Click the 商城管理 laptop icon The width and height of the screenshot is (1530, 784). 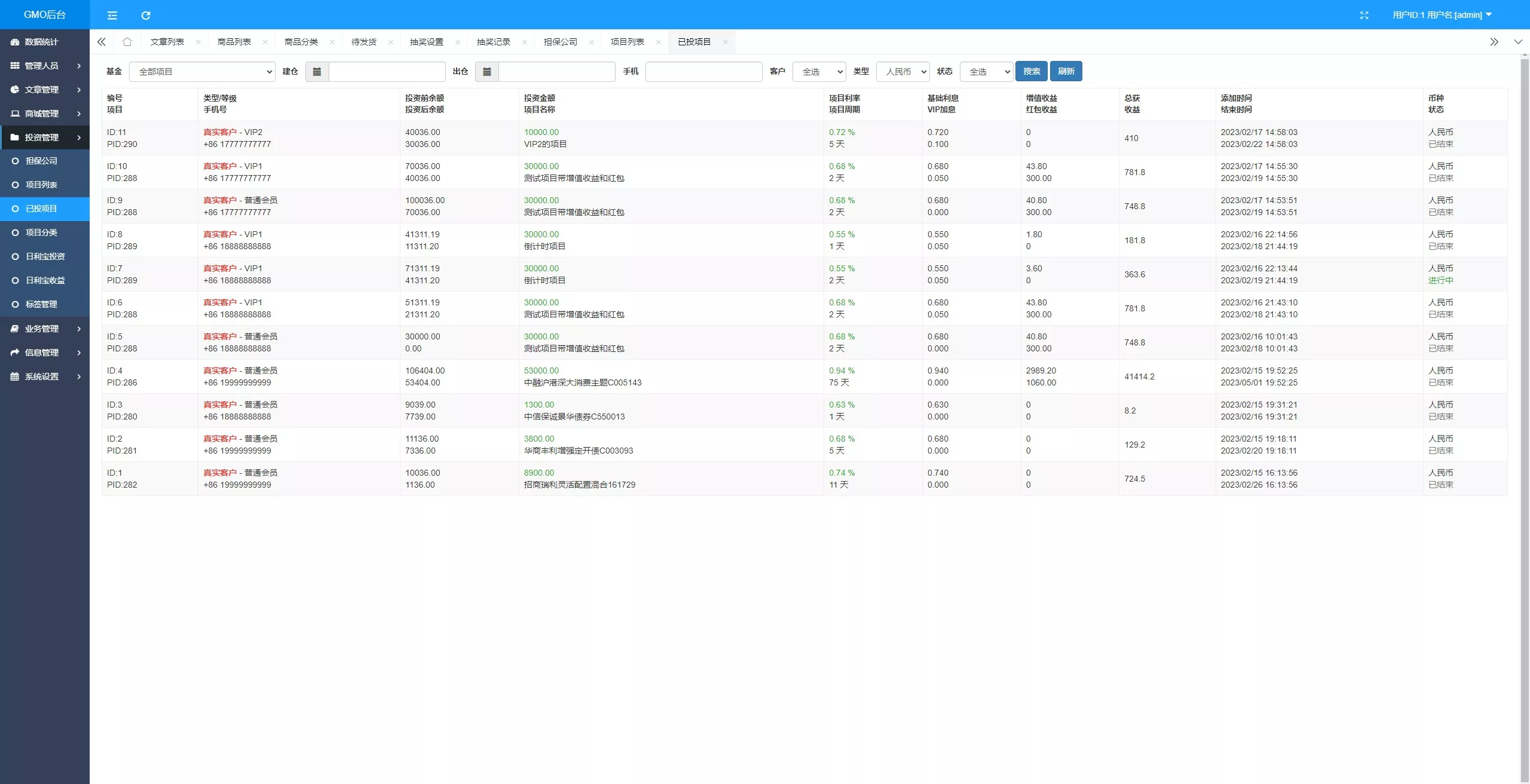[x=15, y=114]
